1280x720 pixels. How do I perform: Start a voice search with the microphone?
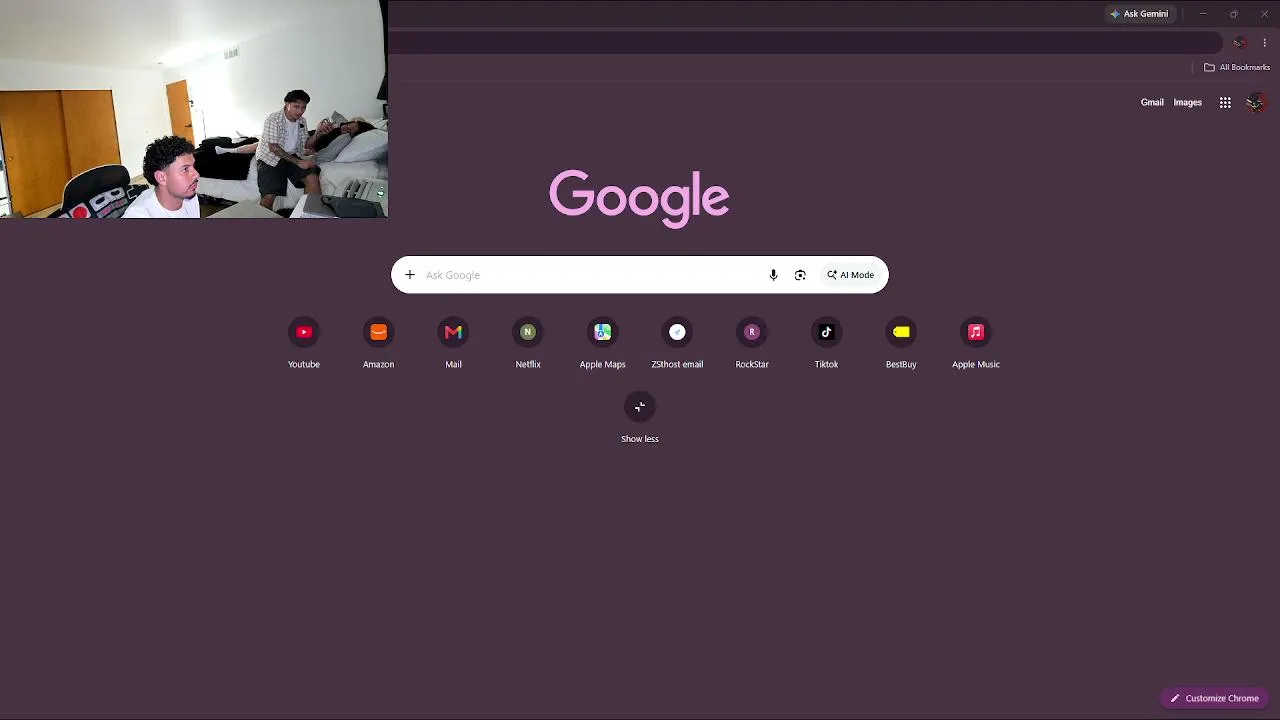coord(773,275)
